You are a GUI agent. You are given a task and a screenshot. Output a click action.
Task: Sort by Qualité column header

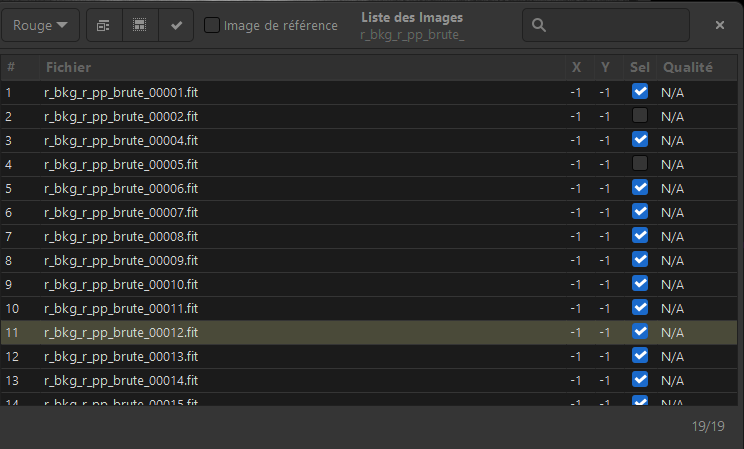(x=687, y=67)
